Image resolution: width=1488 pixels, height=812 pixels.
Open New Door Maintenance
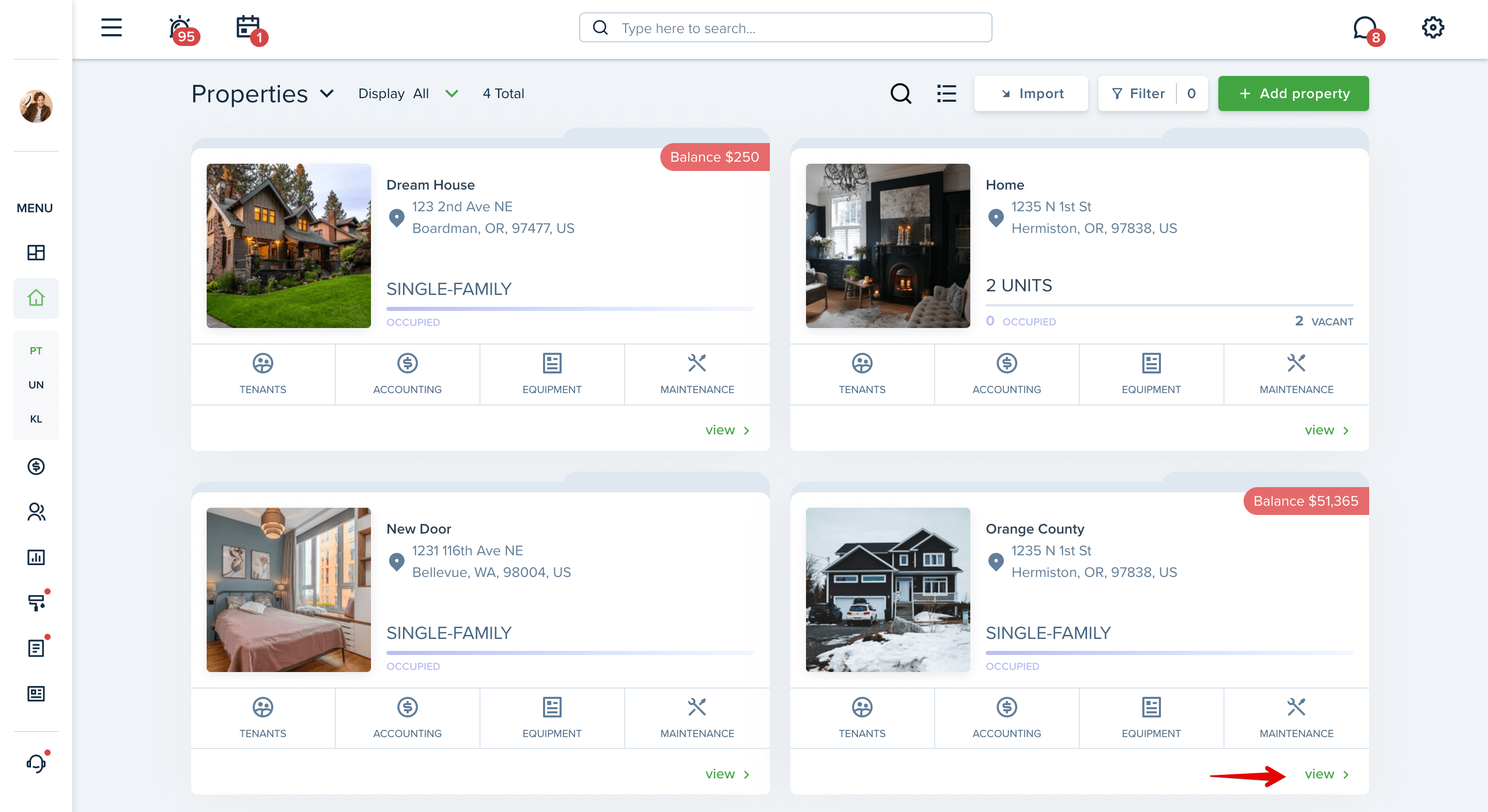click(697, 718)
